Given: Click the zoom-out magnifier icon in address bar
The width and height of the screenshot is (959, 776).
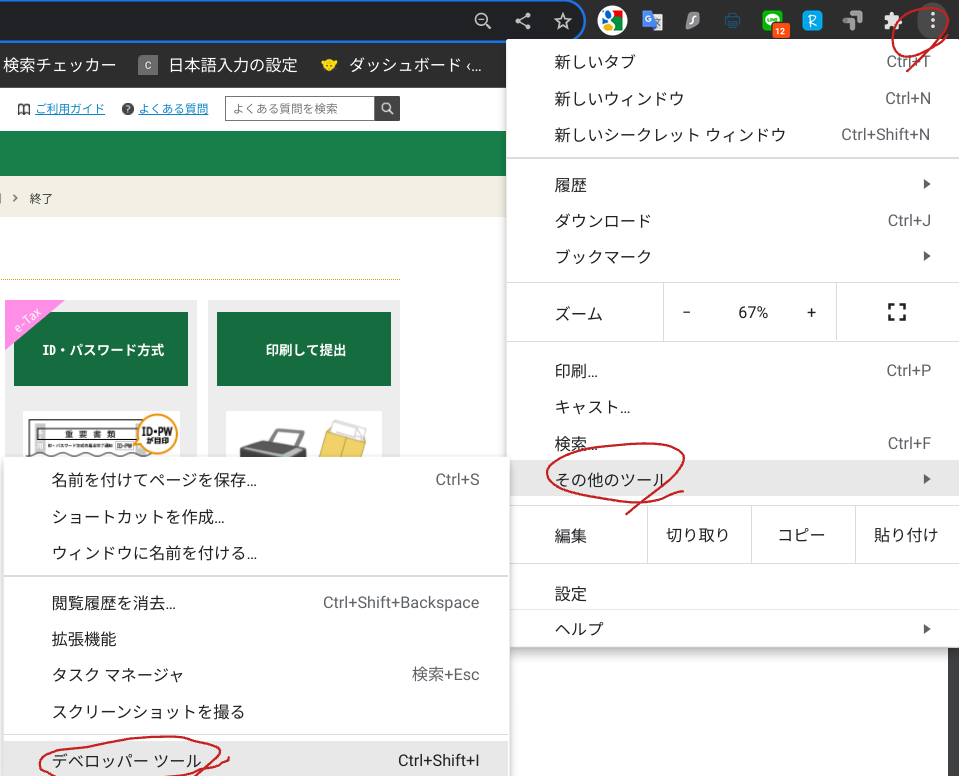Looking at the screenshot, I should (483, 21).
